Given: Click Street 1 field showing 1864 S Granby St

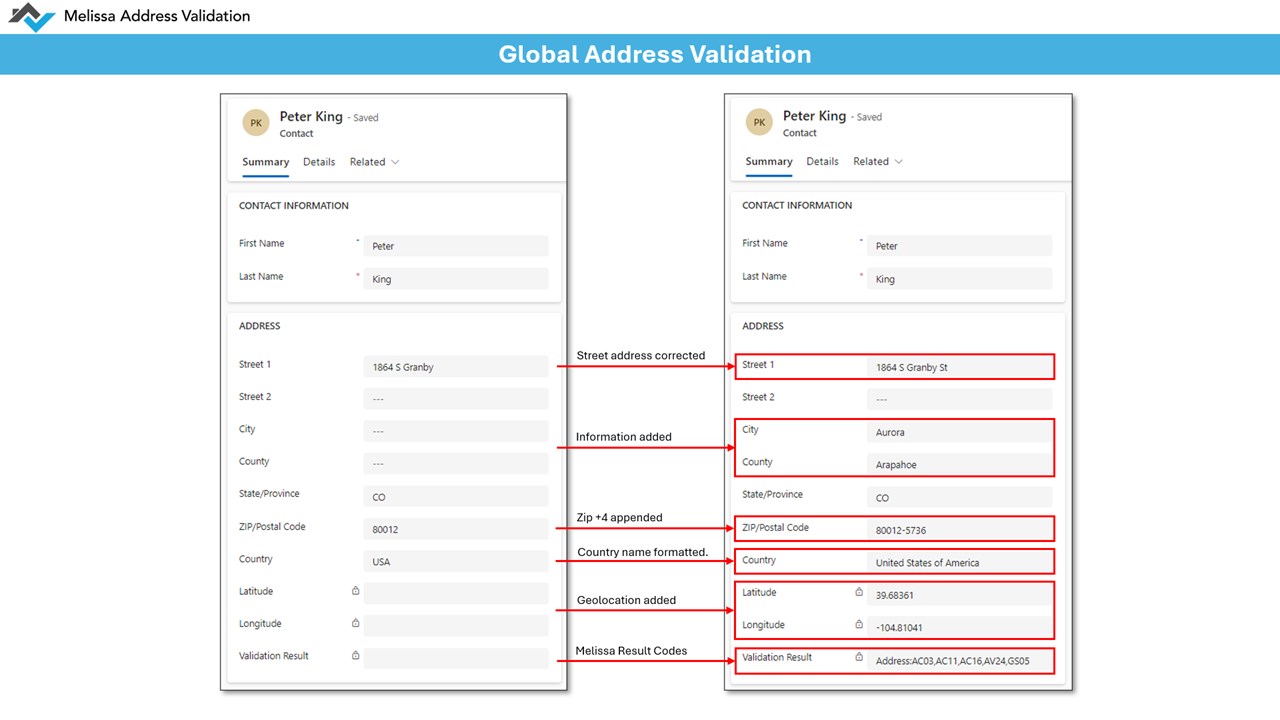Looking at the screenshot, I should click(x=960, y=367).
